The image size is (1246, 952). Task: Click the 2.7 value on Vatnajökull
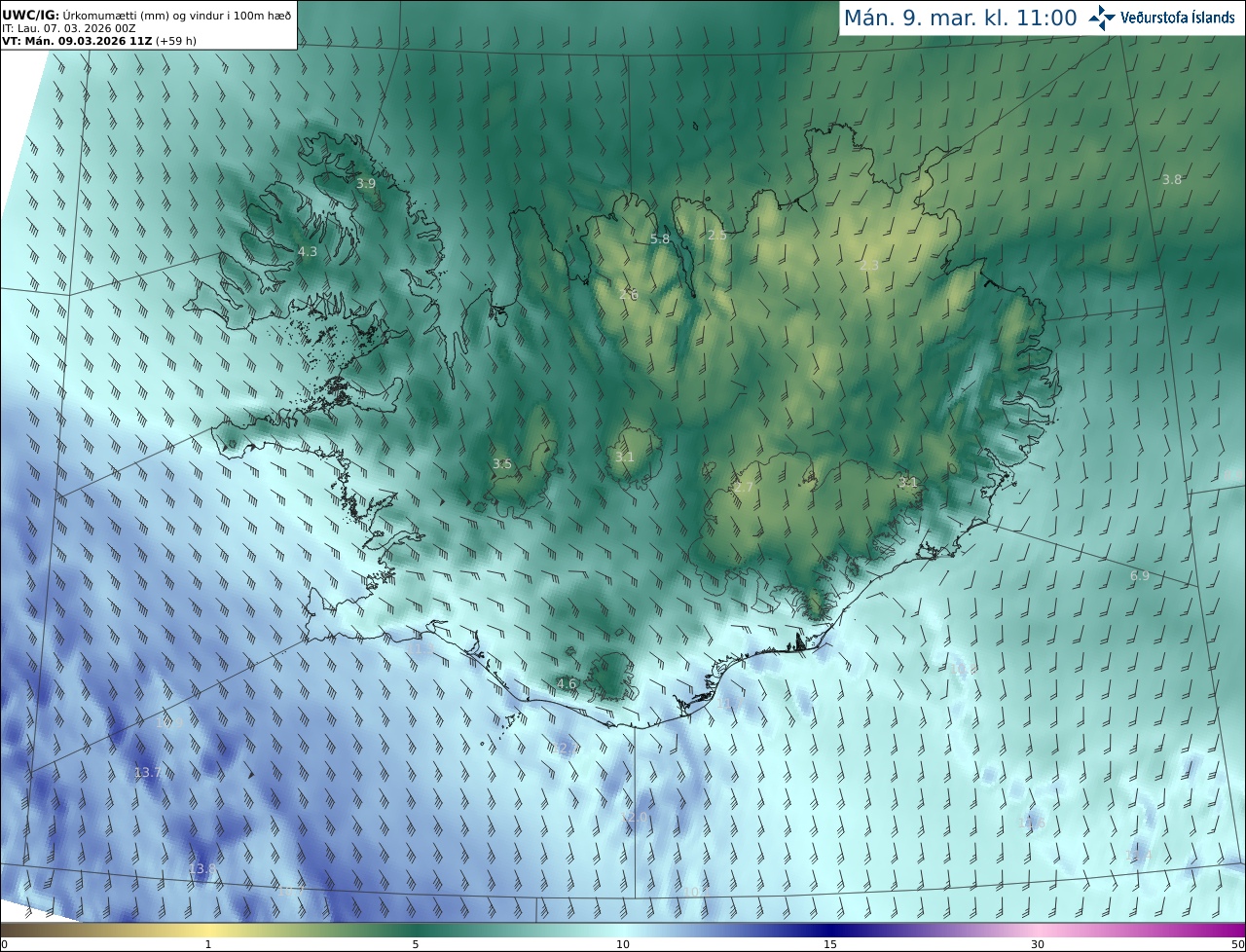tap(744, 487)
